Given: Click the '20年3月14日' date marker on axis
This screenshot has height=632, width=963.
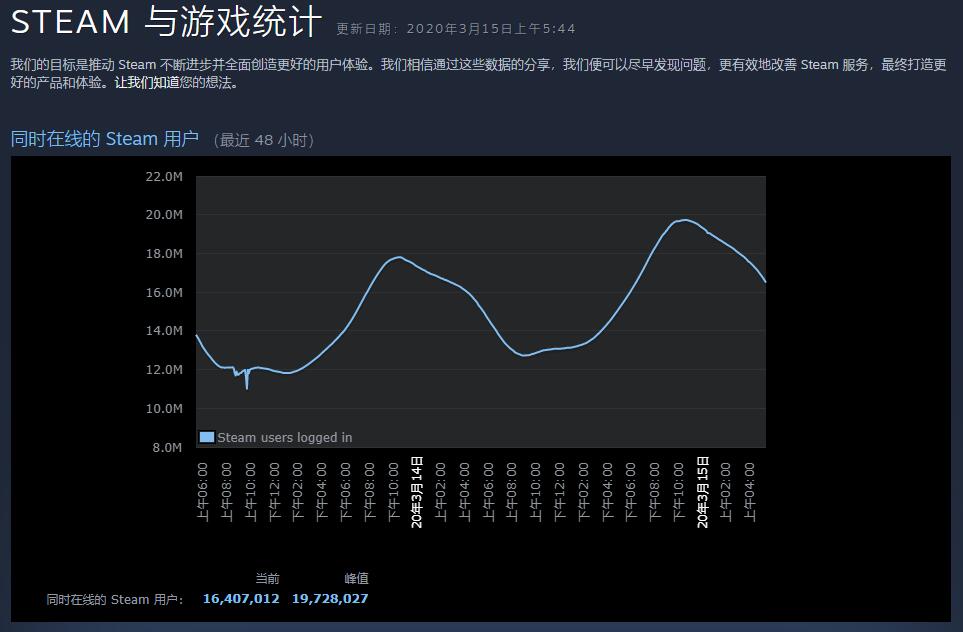Looking at the screenshot, I should 417,491.
